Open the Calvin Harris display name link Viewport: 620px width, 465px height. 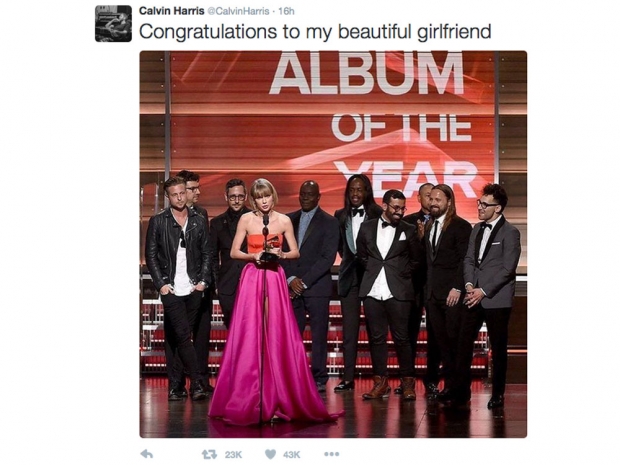click(172, 11)
